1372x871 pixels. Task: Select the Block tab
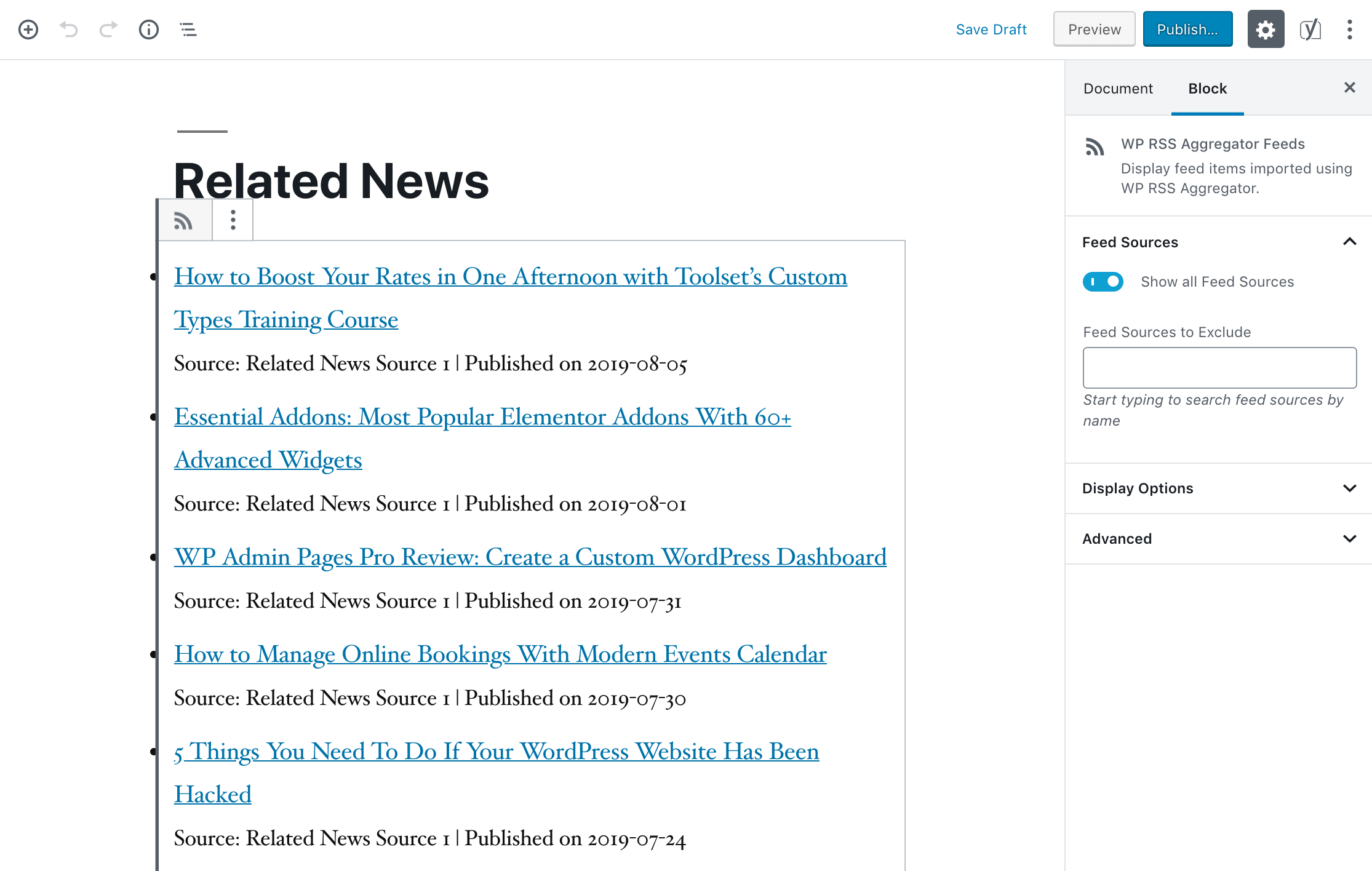coord(1207,89)
